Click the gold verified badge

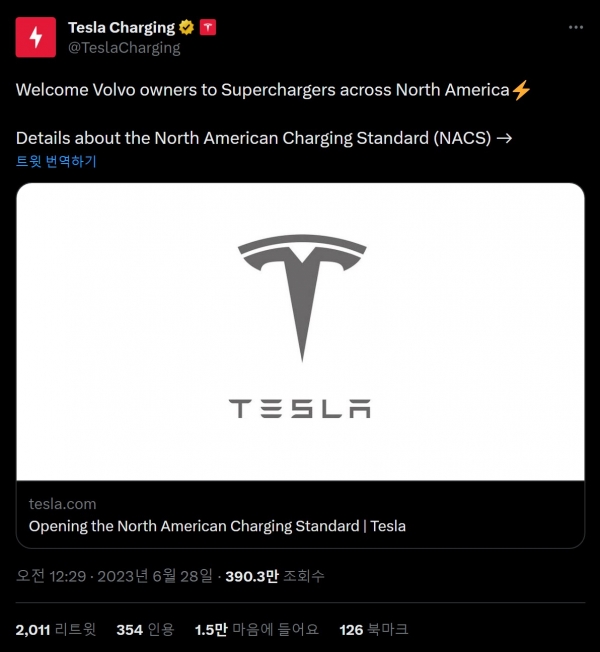(x=186, y=27)
